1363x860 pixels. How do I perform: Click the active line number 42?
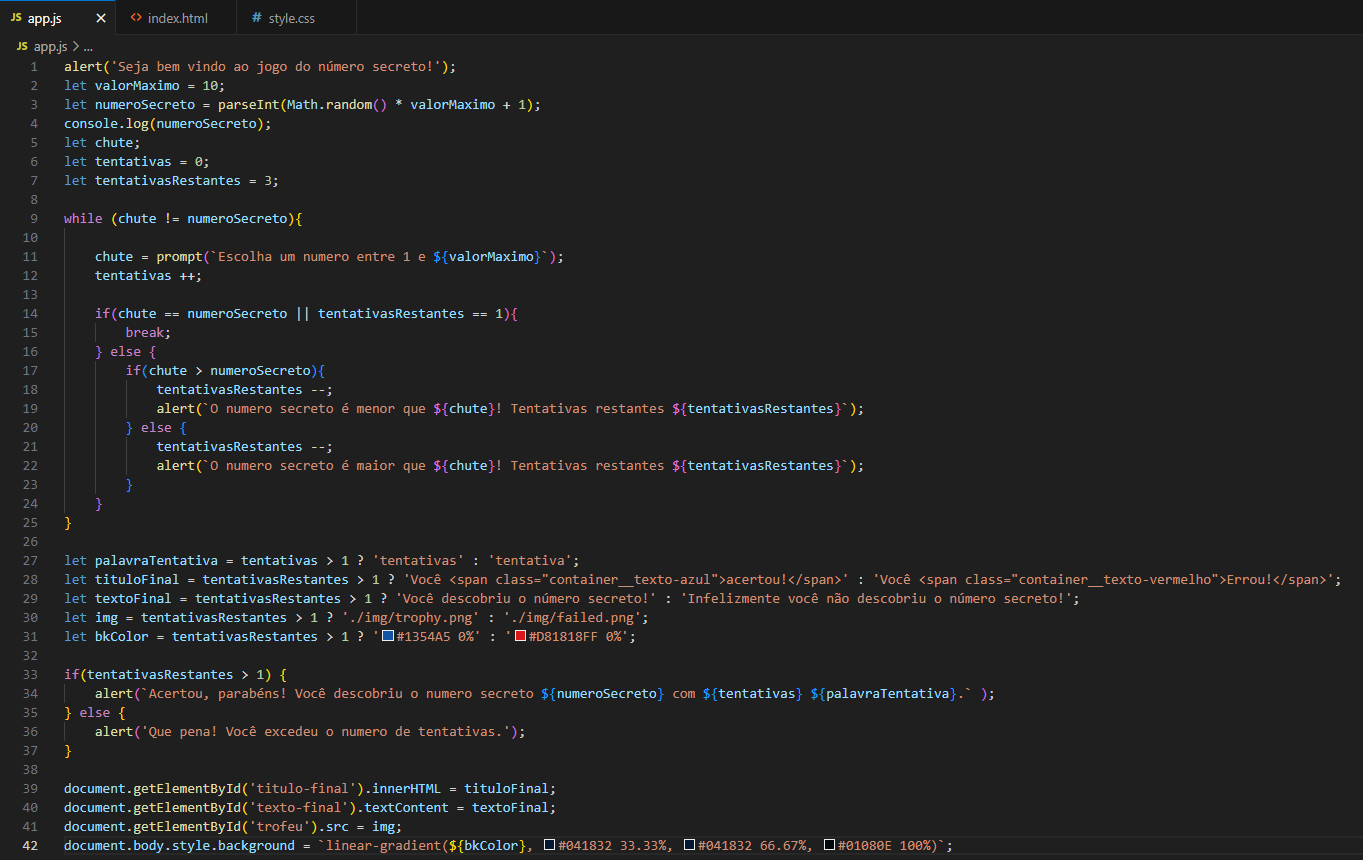[x=31, y=845]
